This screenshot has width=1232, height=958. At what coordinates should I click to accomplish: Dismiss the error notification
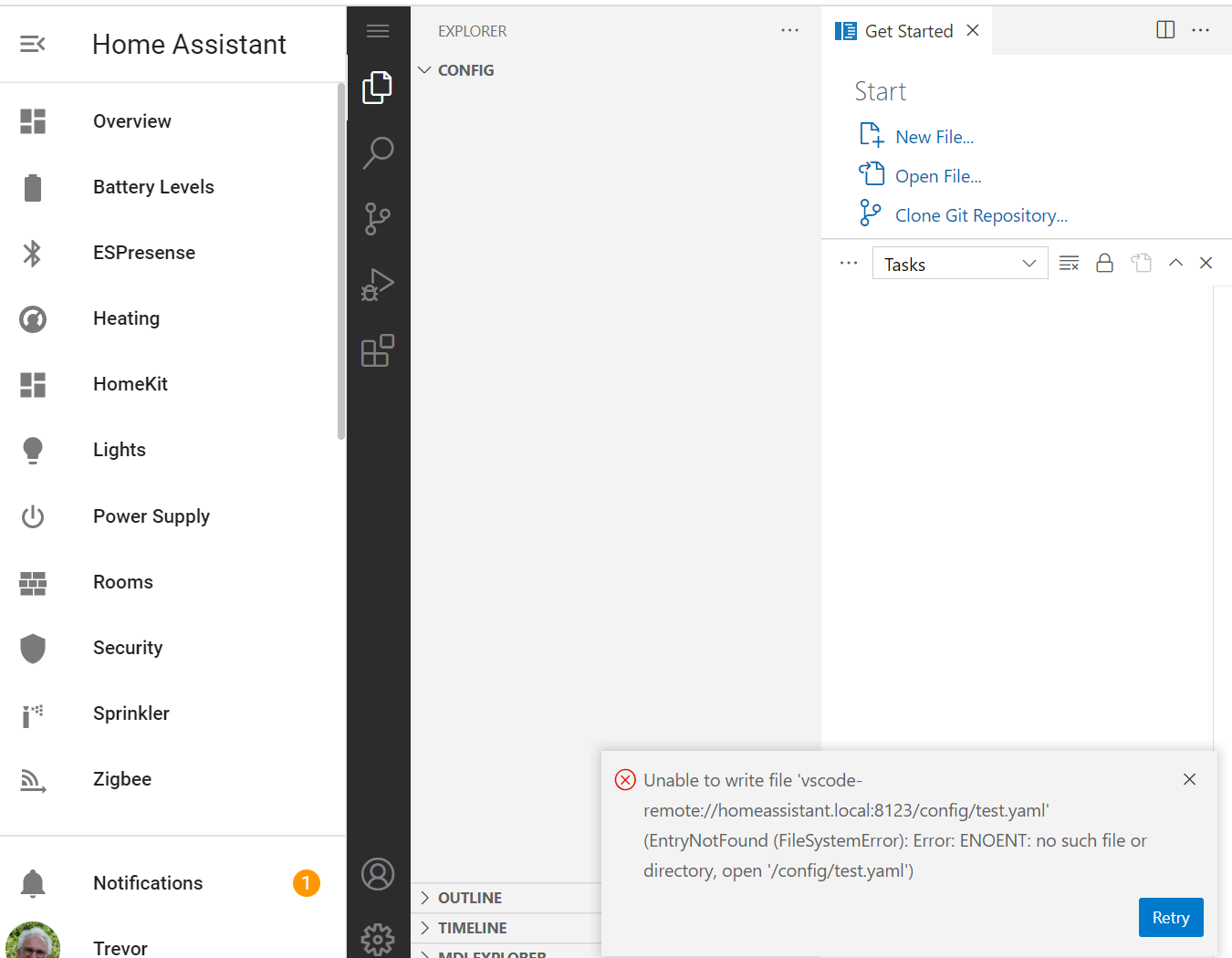pos(1189,779)
